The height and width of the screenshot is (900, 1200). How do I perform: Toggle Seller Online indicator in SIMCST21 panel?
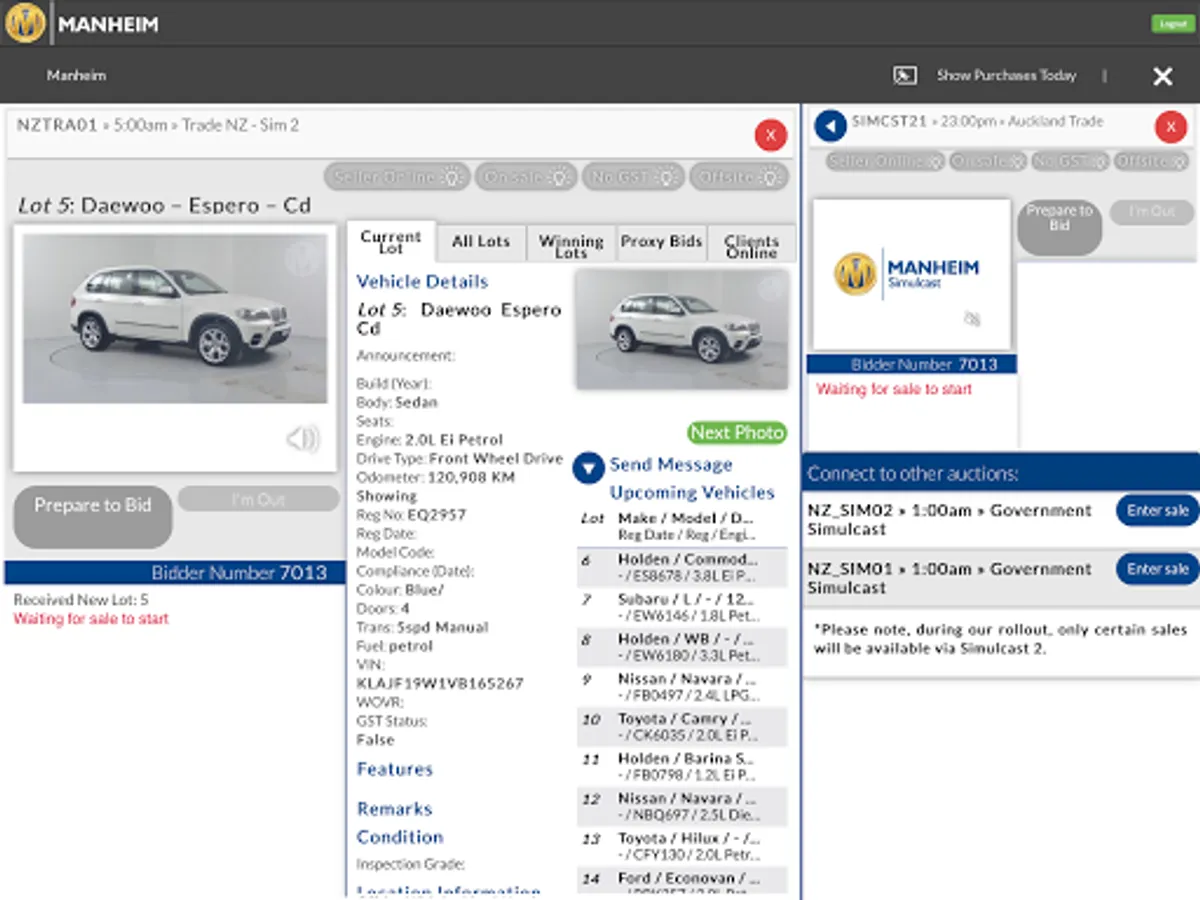885,161
